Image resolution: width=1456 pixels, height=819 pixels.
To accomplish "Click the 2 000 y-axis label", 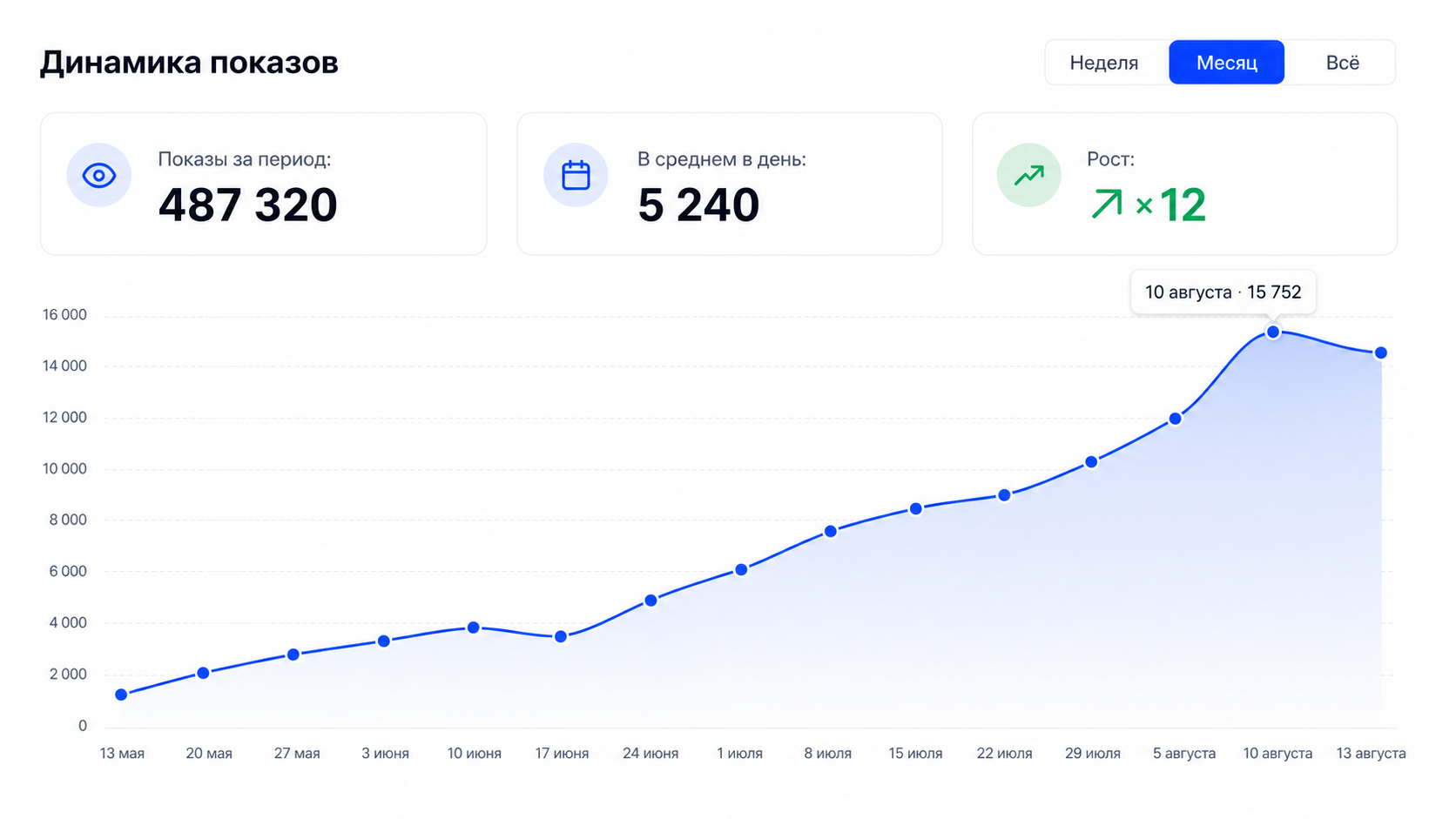I will (68, 675).
